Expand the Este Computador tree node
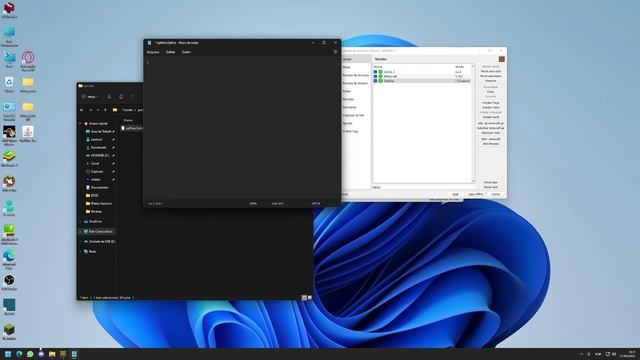 click(80, 231)
